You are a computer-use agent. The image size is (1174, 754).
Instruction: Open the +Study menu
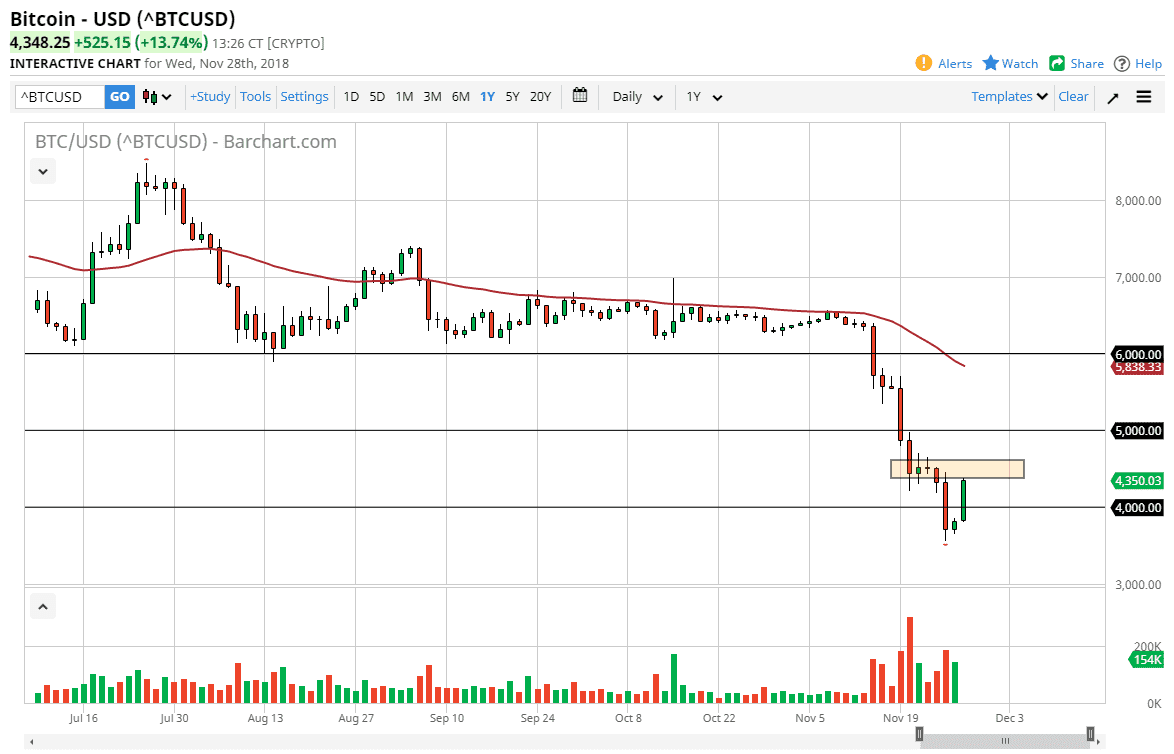[x=210, y=96]
